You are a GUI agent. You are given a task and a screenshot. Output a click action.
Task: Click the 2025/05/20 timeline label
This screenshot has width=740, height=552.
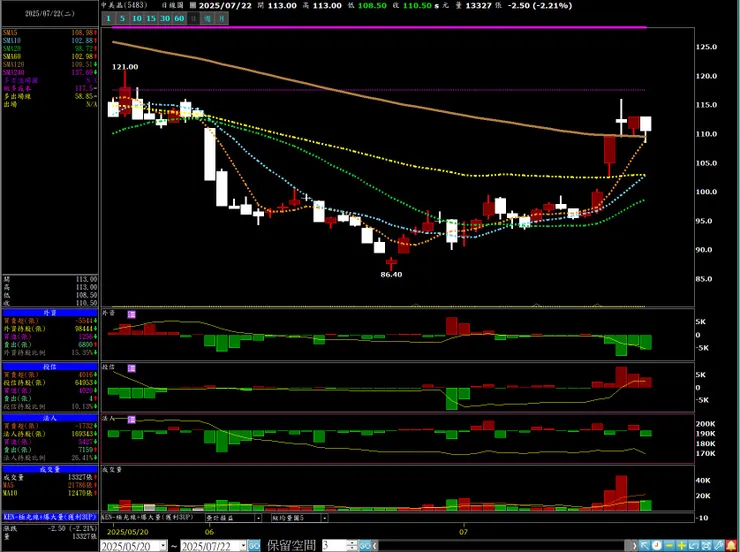click(x=127, y=532)
